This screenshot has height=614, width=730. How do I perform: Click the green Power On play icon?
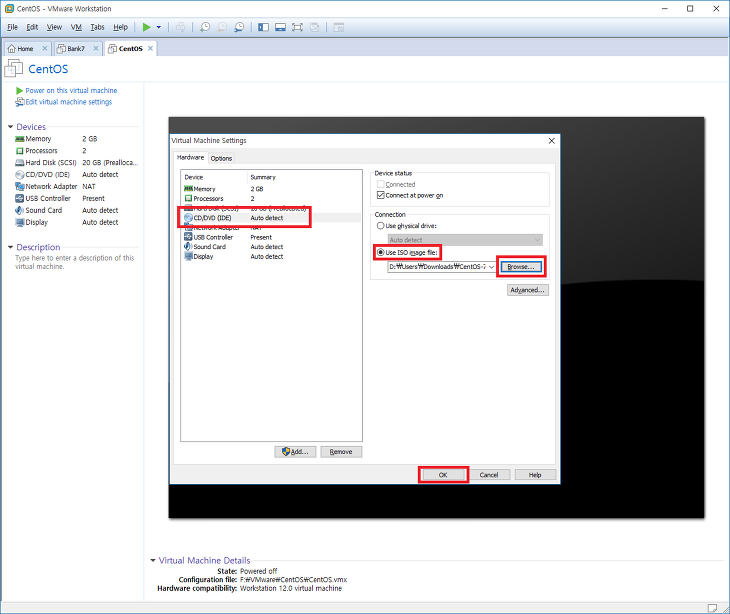tap(147, 27)
